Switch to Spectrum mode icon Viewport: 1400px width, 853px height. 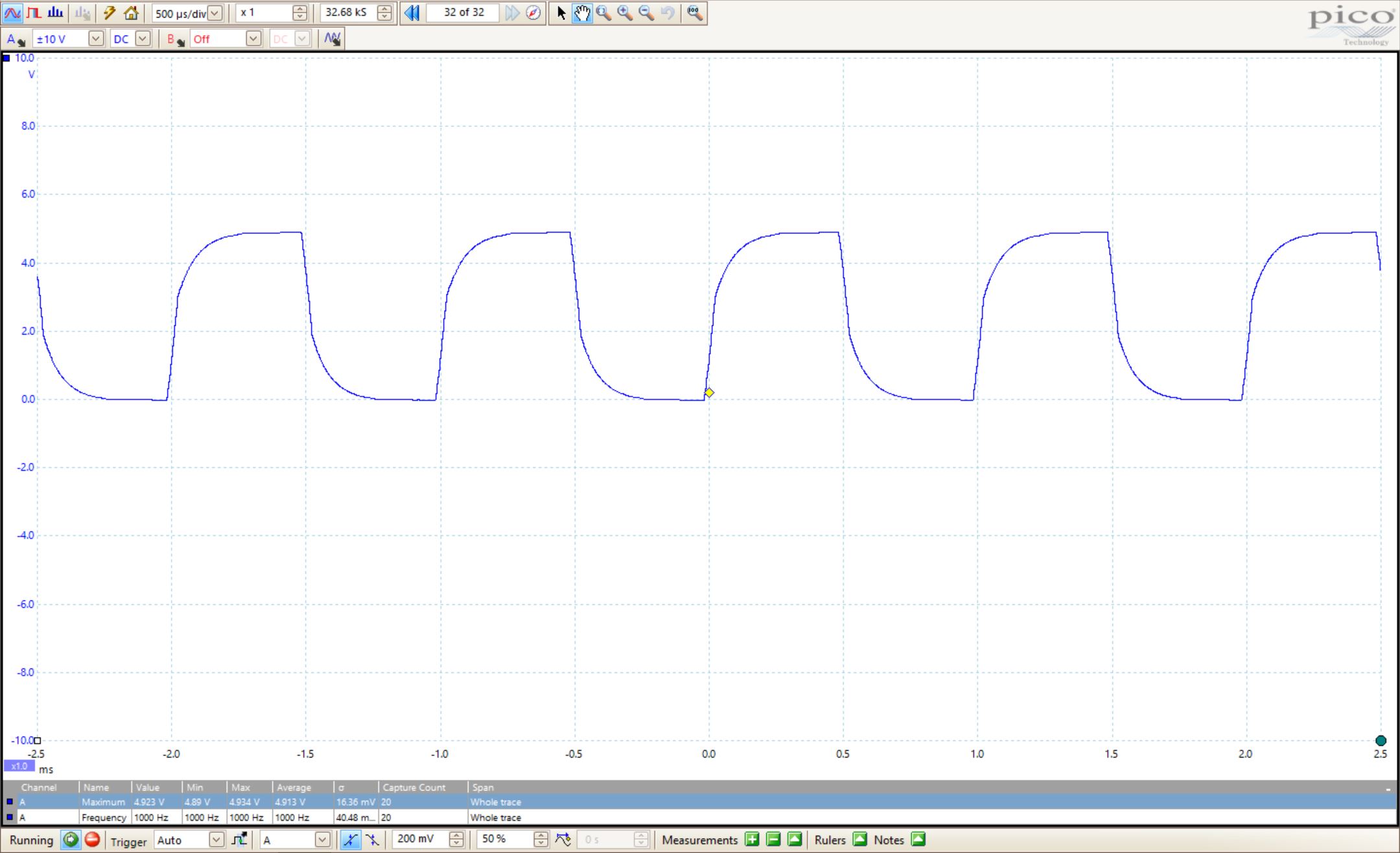[55, 13]
